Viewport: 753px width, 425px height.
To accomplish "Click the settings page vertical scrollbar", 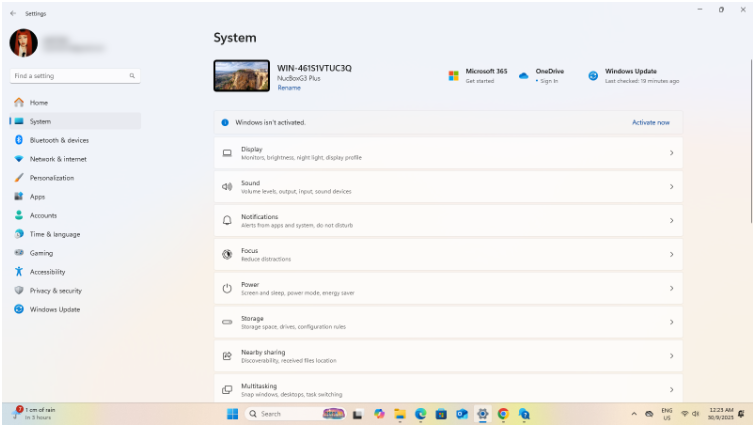I will click(751, 141).
